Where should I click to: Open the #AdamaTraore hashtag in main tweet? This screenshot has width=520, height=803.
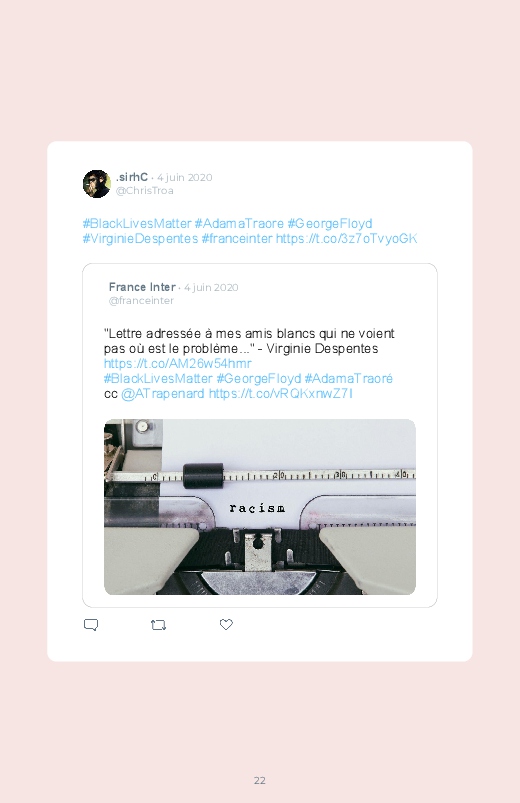[239, 224]
